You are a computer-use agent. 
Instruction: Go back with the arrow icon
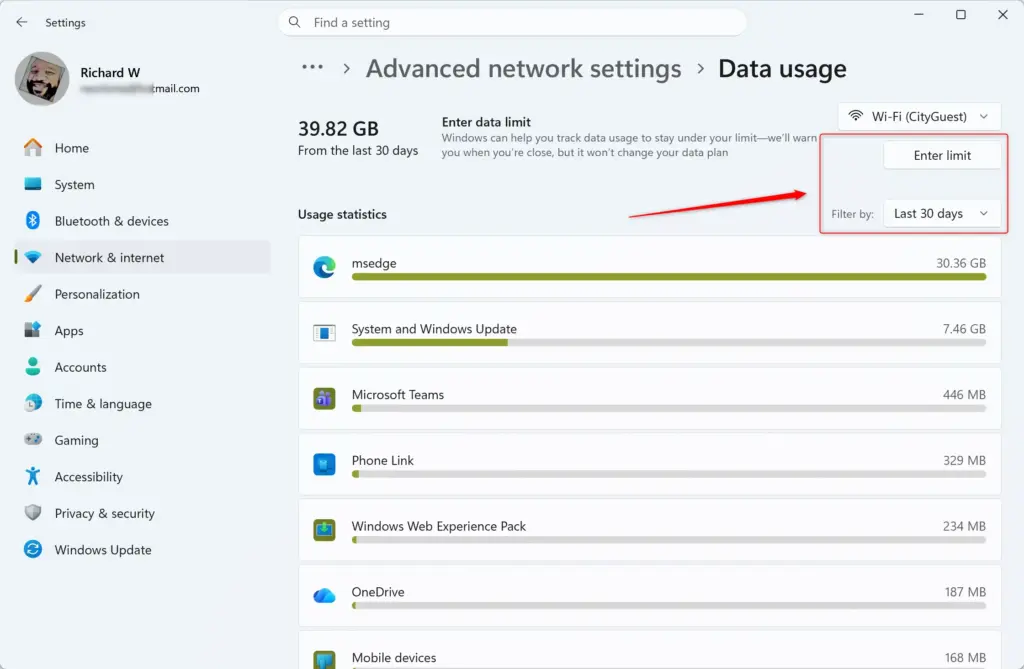pyautogui.click(x=22, y=22)
